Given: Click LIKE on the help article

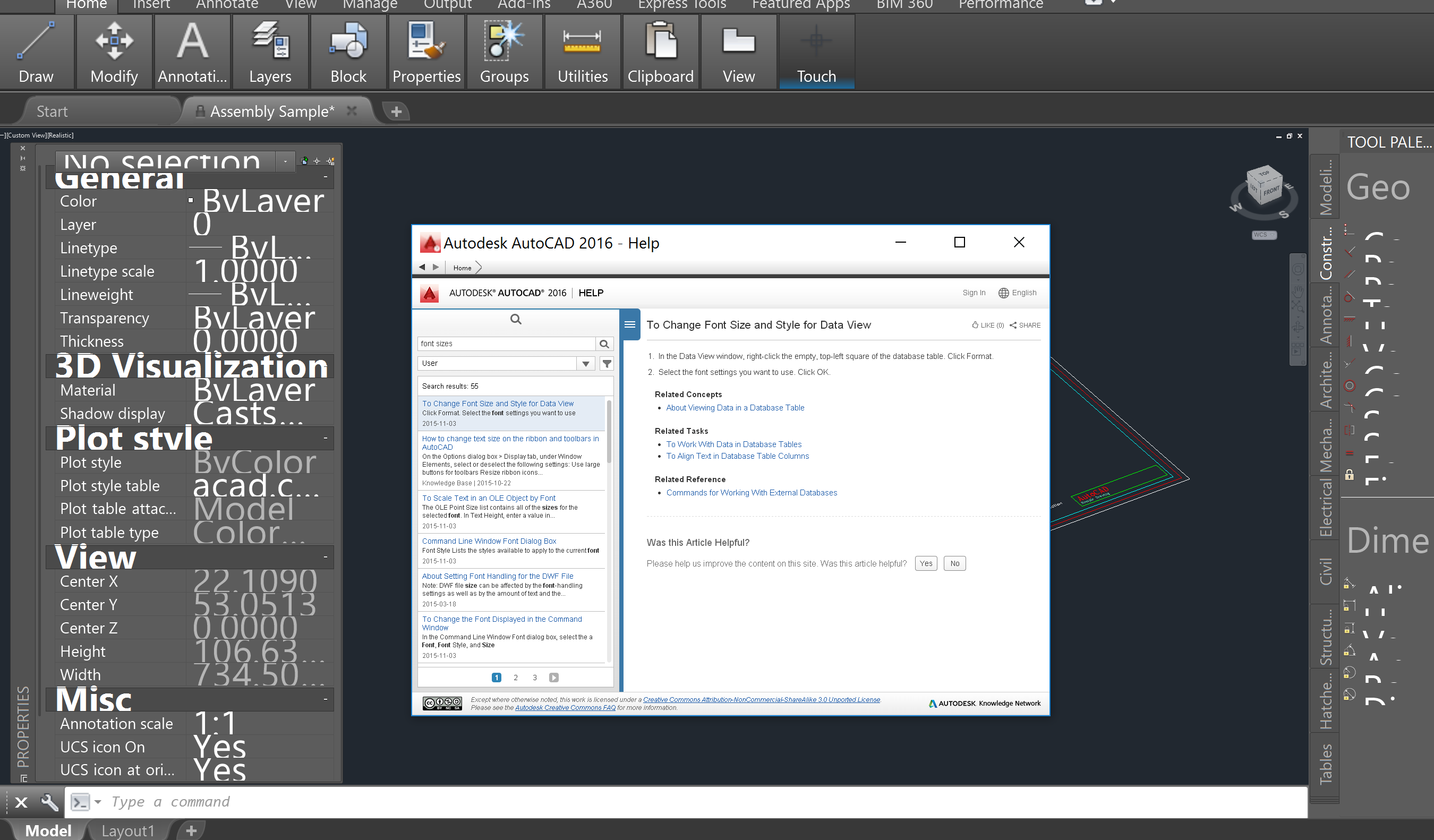Looking at the screenshot, I should [x=988, y=325].
